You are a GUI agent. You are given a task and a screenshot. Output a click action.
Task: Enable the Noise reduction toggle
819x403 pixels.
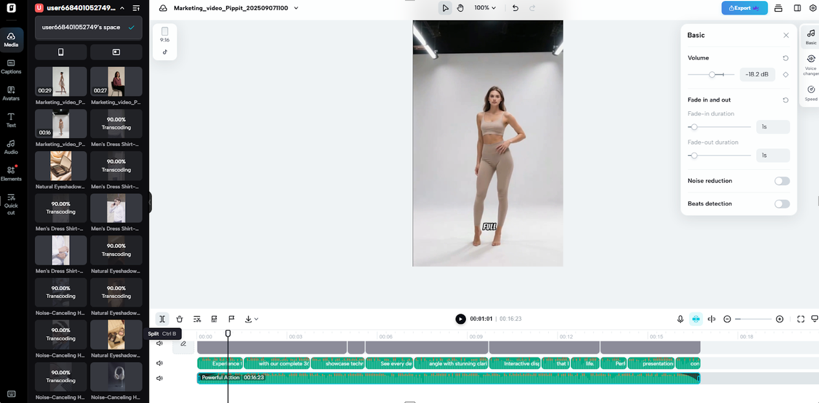pyautogui.click(x=781, y=181)
